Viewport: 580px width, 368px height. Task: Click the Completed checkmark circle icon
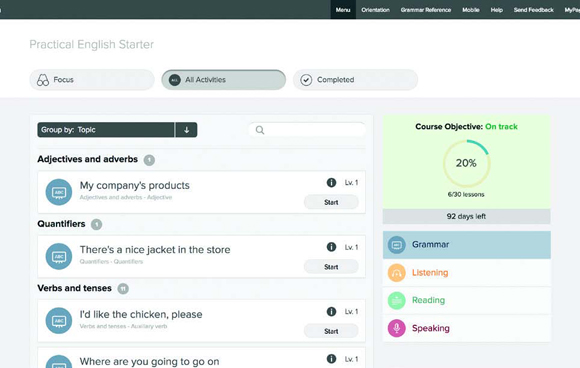[306, 80]
